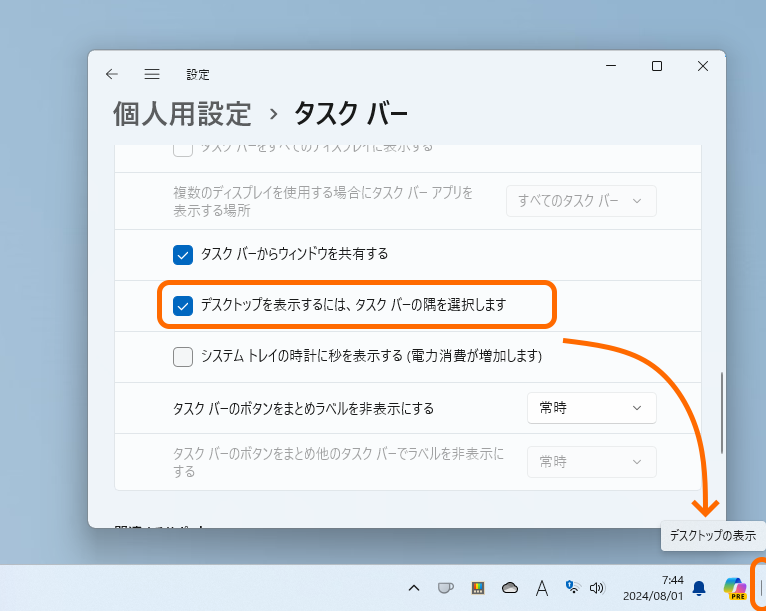Viewport: 766px width, 611px height.
Task: Click the タスク バーのボタンをまとめラベルを非表示にする label
Action: pos(303,408)
